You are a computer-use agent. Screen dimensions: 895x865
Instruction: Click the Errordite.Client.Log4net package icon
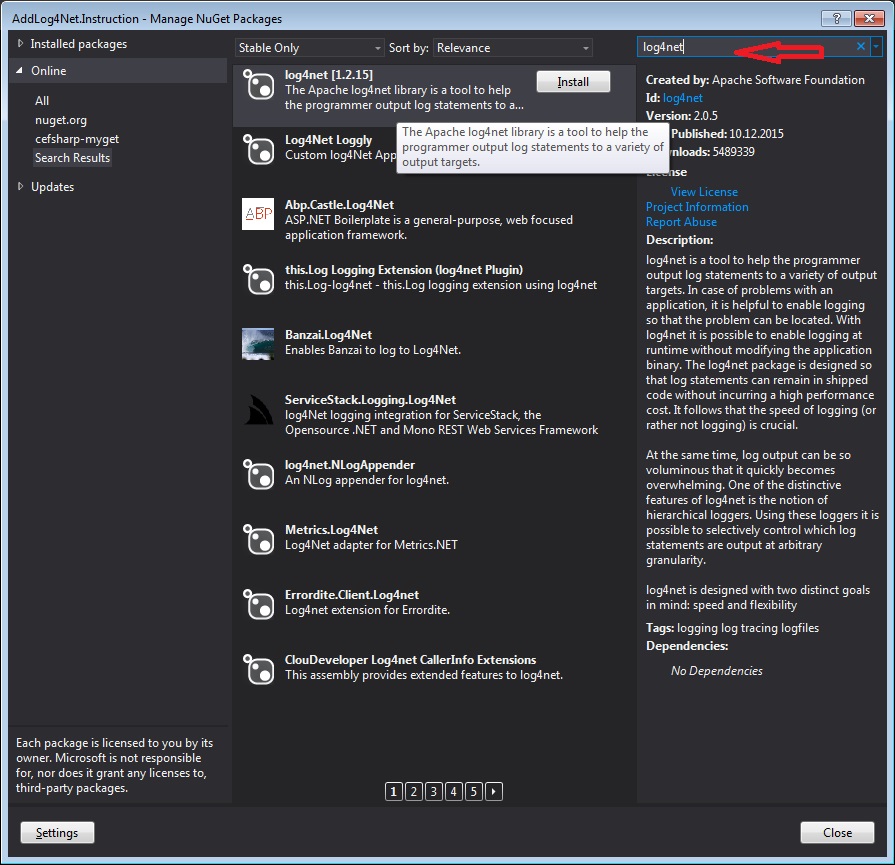pyautogui.click(x=258, y=605)
